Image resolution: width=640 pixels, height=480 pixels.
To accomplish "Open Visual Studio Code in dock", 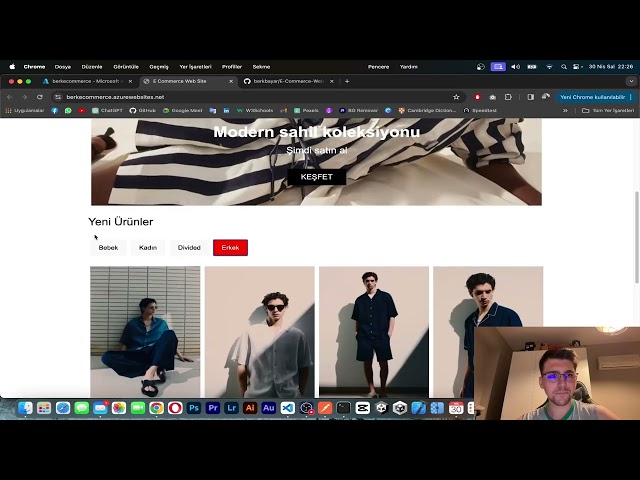I will pyautogui.click(x=288, y=408).
